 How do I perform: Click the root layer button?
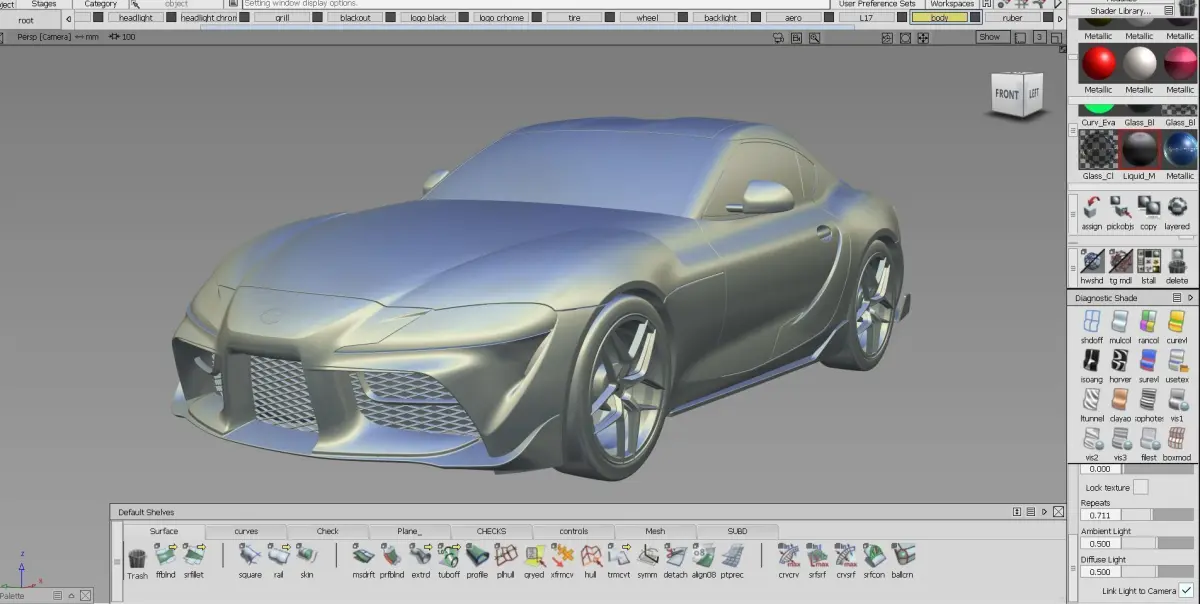(26, 20)
